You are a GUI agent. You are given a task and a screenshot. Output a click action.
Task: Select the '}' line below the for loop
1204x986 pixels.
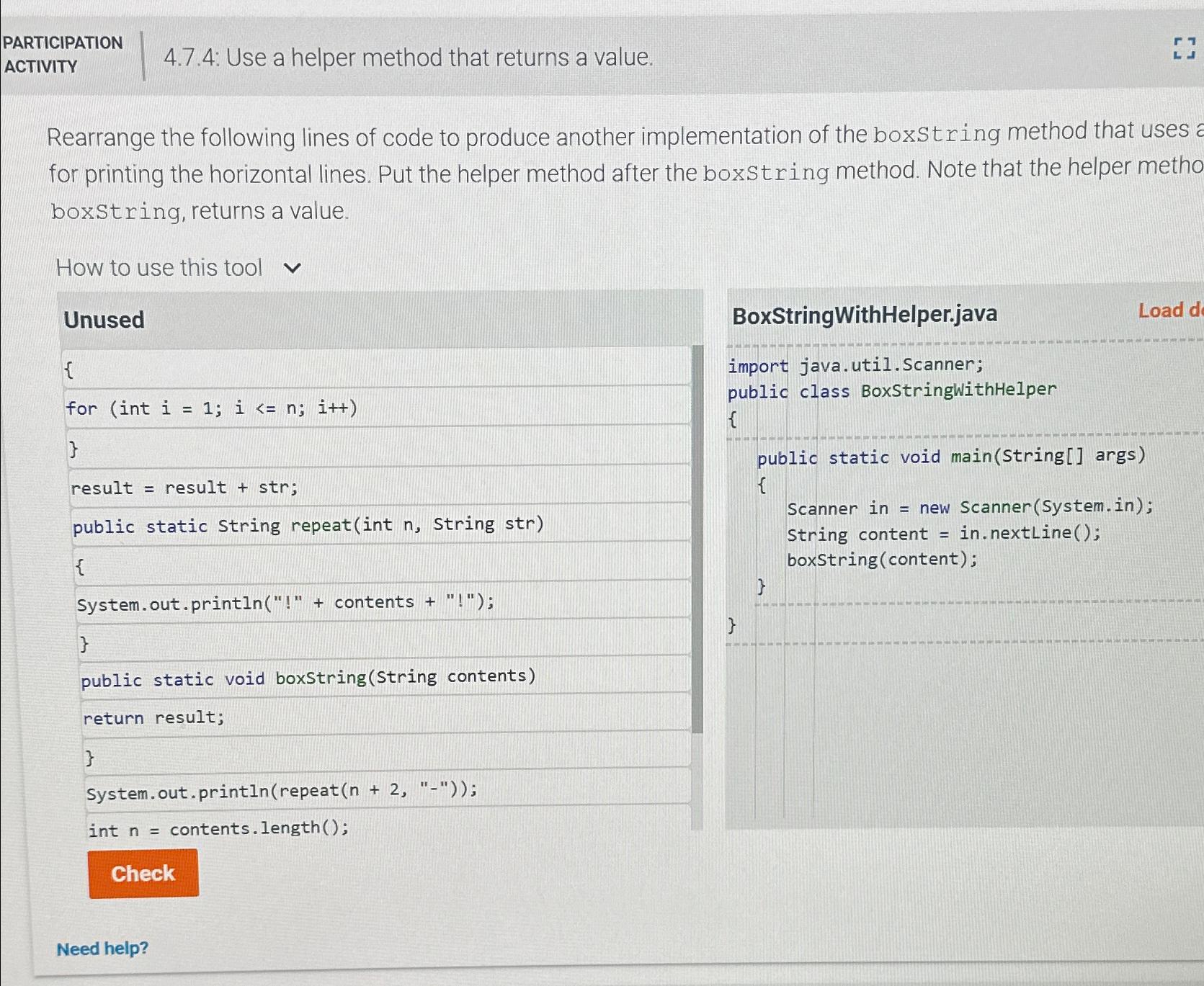pyautogui.click(x=378, y=447)
